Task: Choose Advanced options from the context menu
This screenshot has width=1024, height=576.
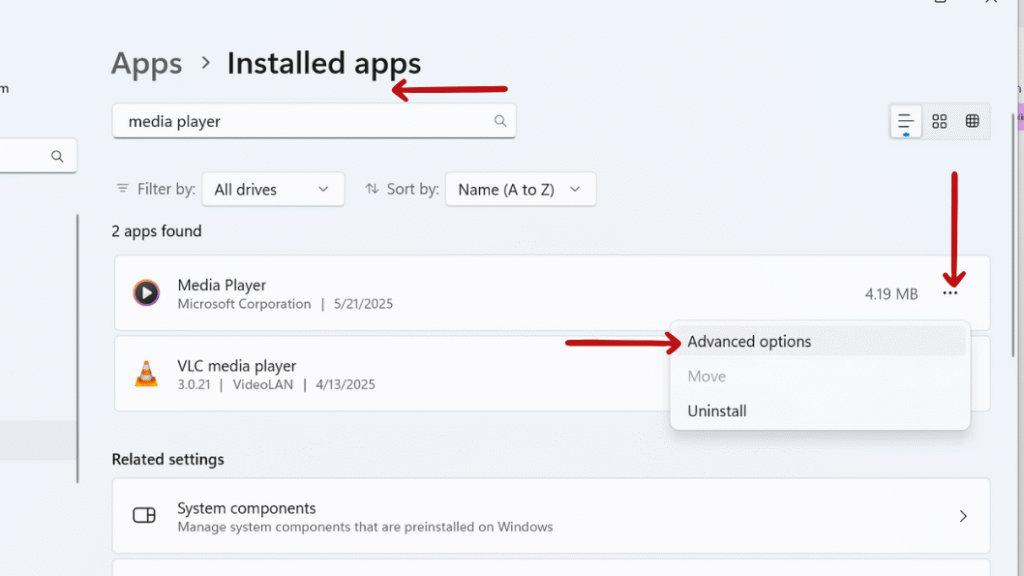Action: click(820, 342)
